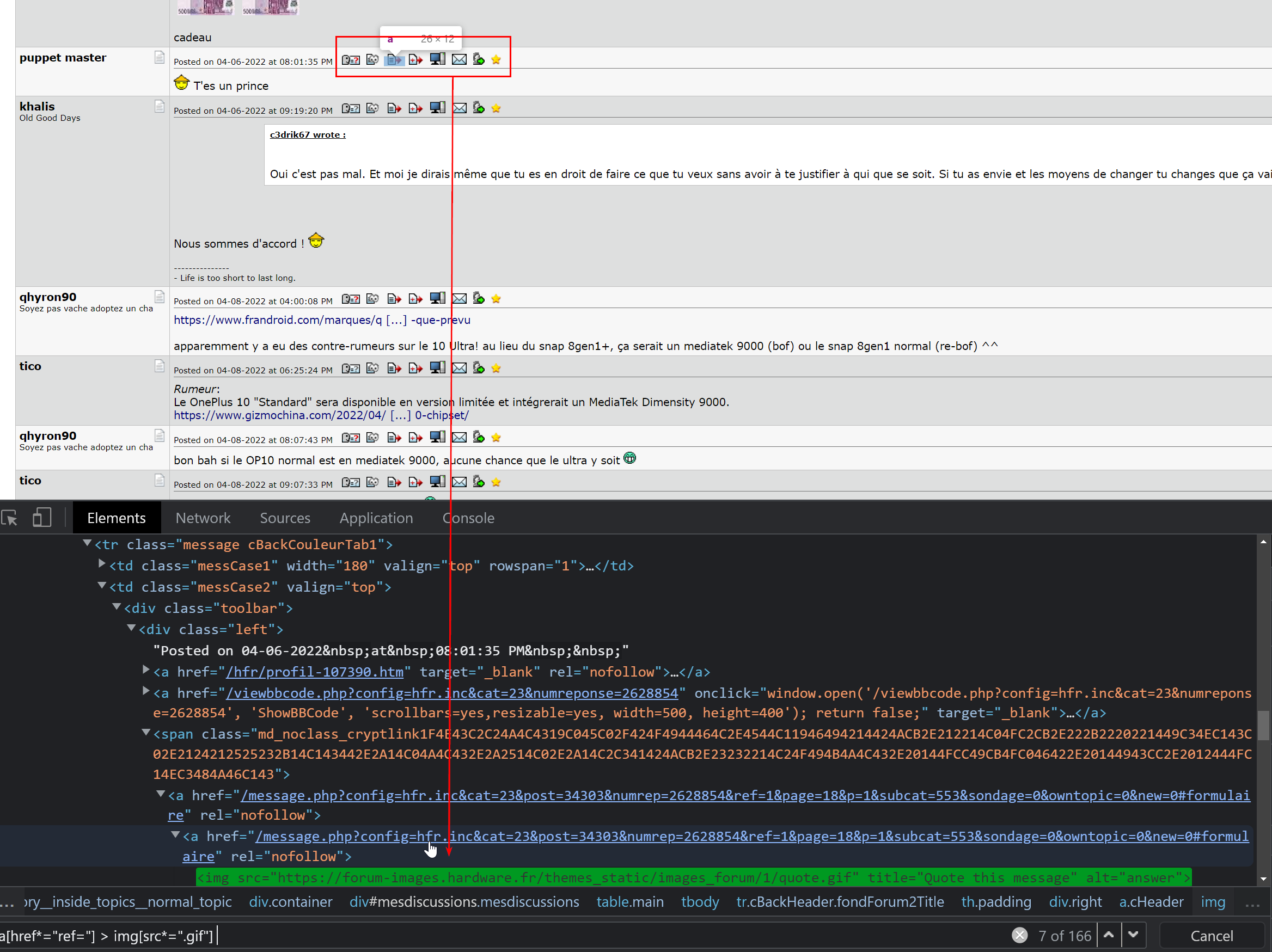Open the Console tab
Screen dimensions: 1272x952
coord(468,518)
